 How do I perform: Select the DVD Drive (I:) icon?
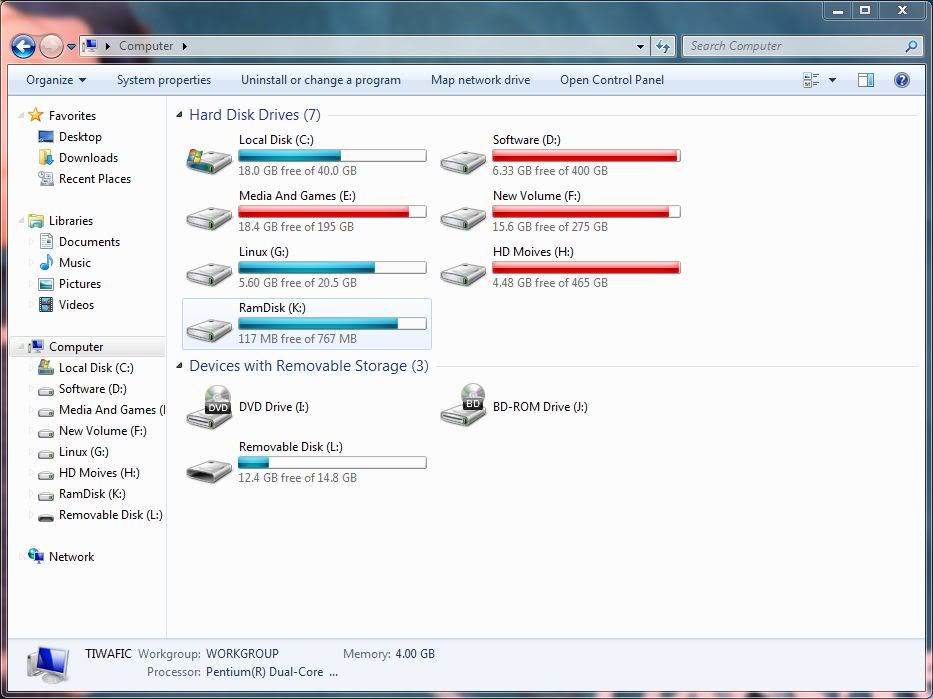209,407
